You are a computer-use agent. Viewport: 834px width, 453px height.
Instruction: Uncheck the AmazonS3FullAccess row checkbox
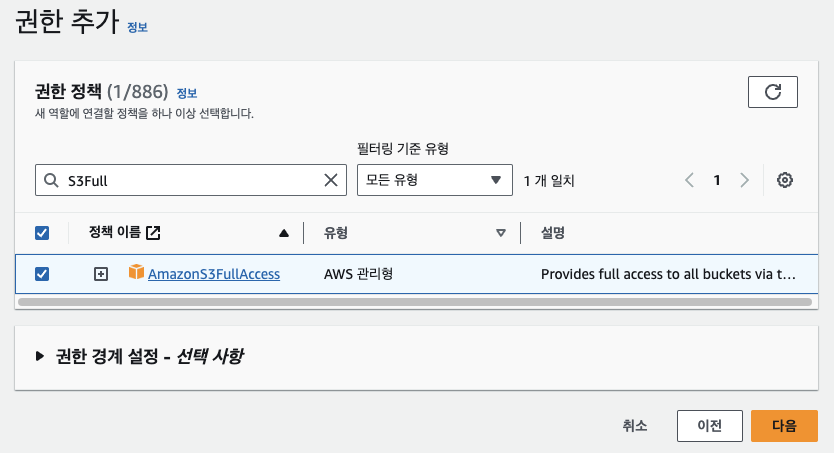tap(42, 274)
